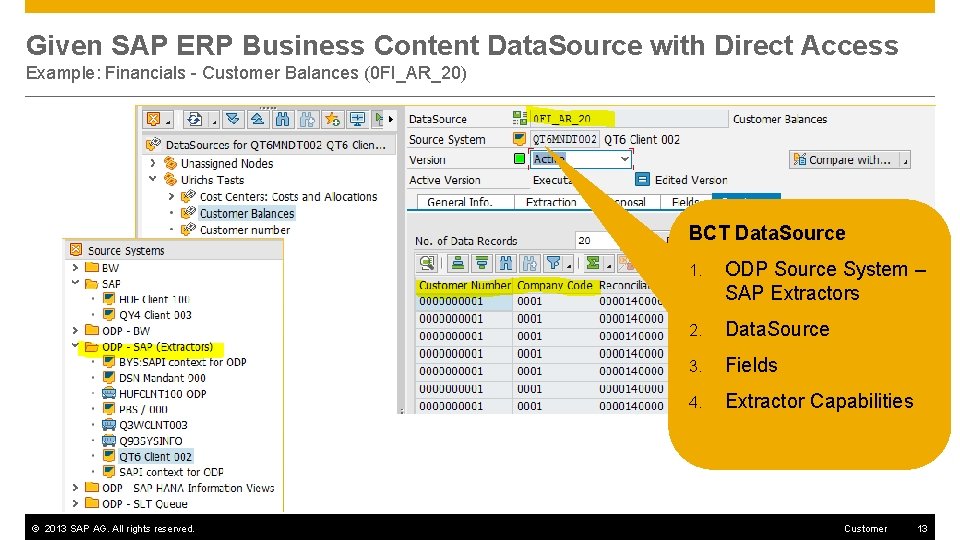Open the Version dropdown showing Active

coord(624,159)
